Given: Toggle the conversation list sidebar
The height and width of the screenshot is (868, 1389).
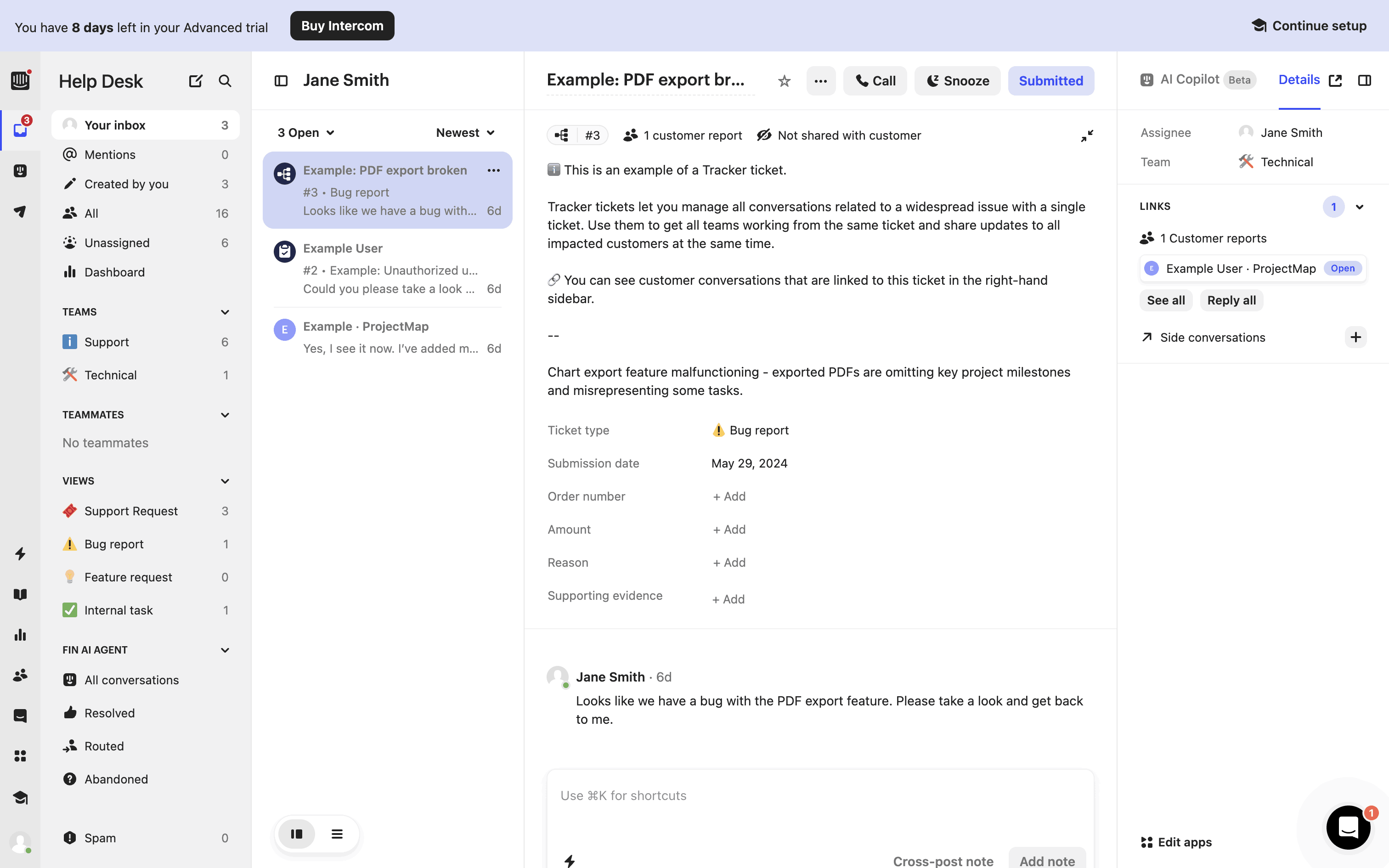Looking at the screenshot, I should click(281, 81).
